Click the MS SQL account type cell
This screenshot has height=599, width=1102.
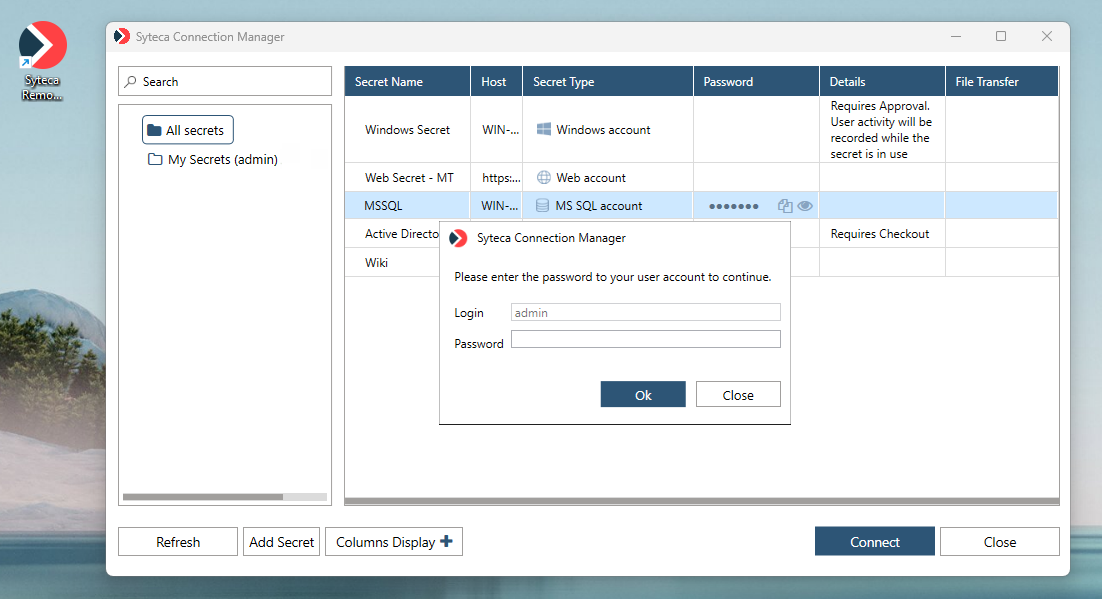pos(608,205)
